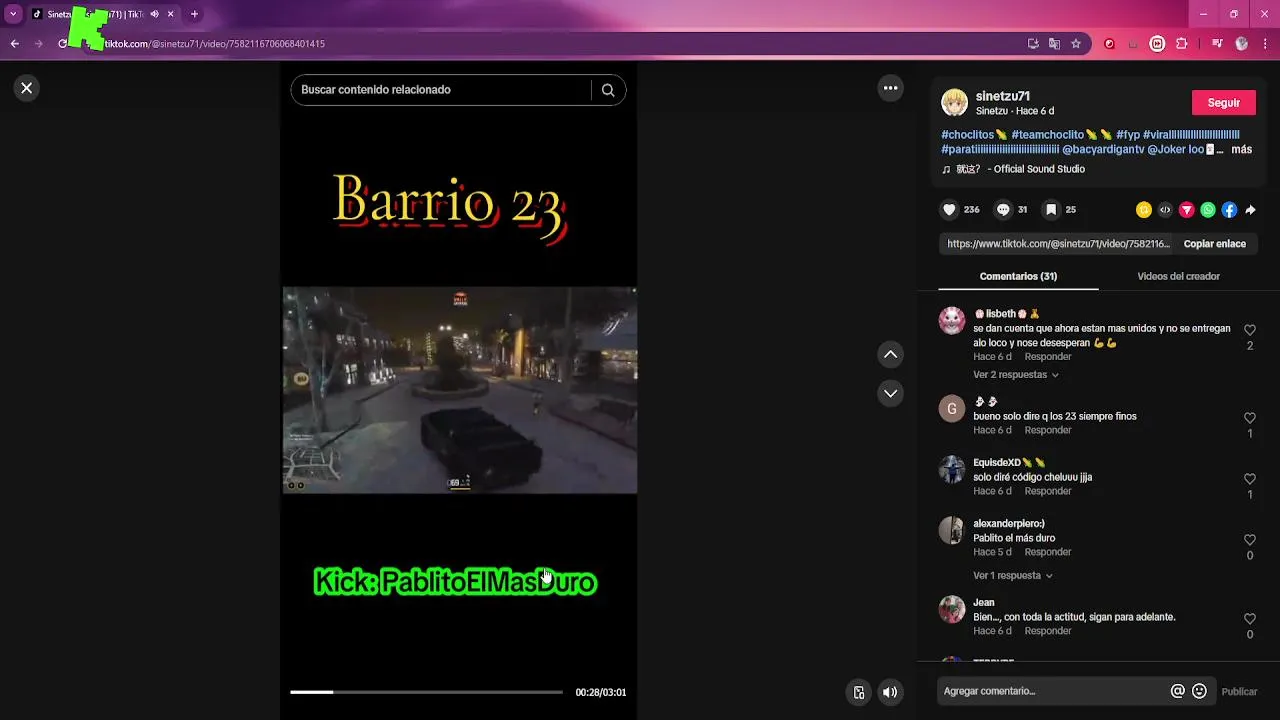Expand description with 'más' link
1280x720 pixels.
pos(1241,149)
